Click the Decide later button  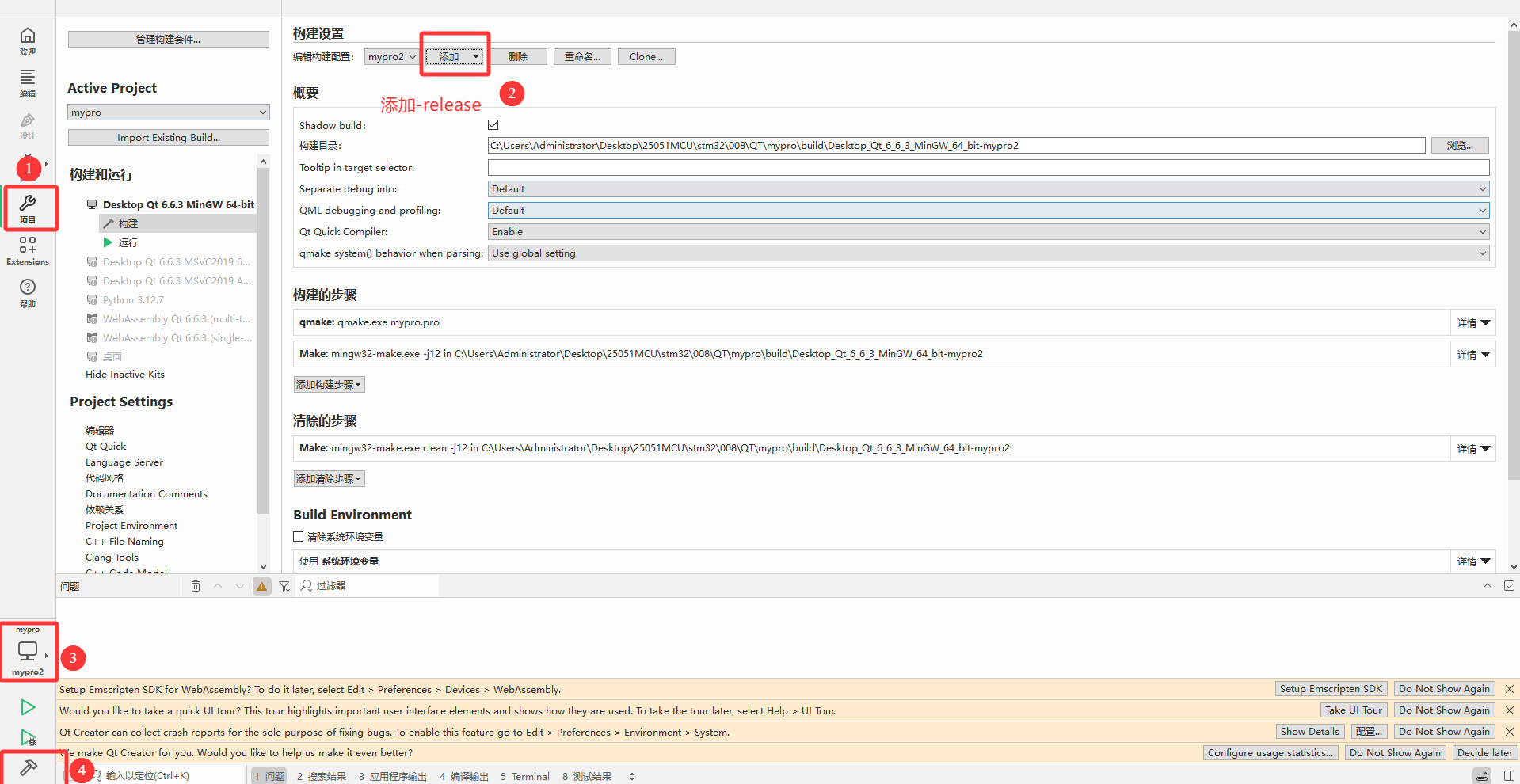pyautogui.click(x=1485, y=753)
